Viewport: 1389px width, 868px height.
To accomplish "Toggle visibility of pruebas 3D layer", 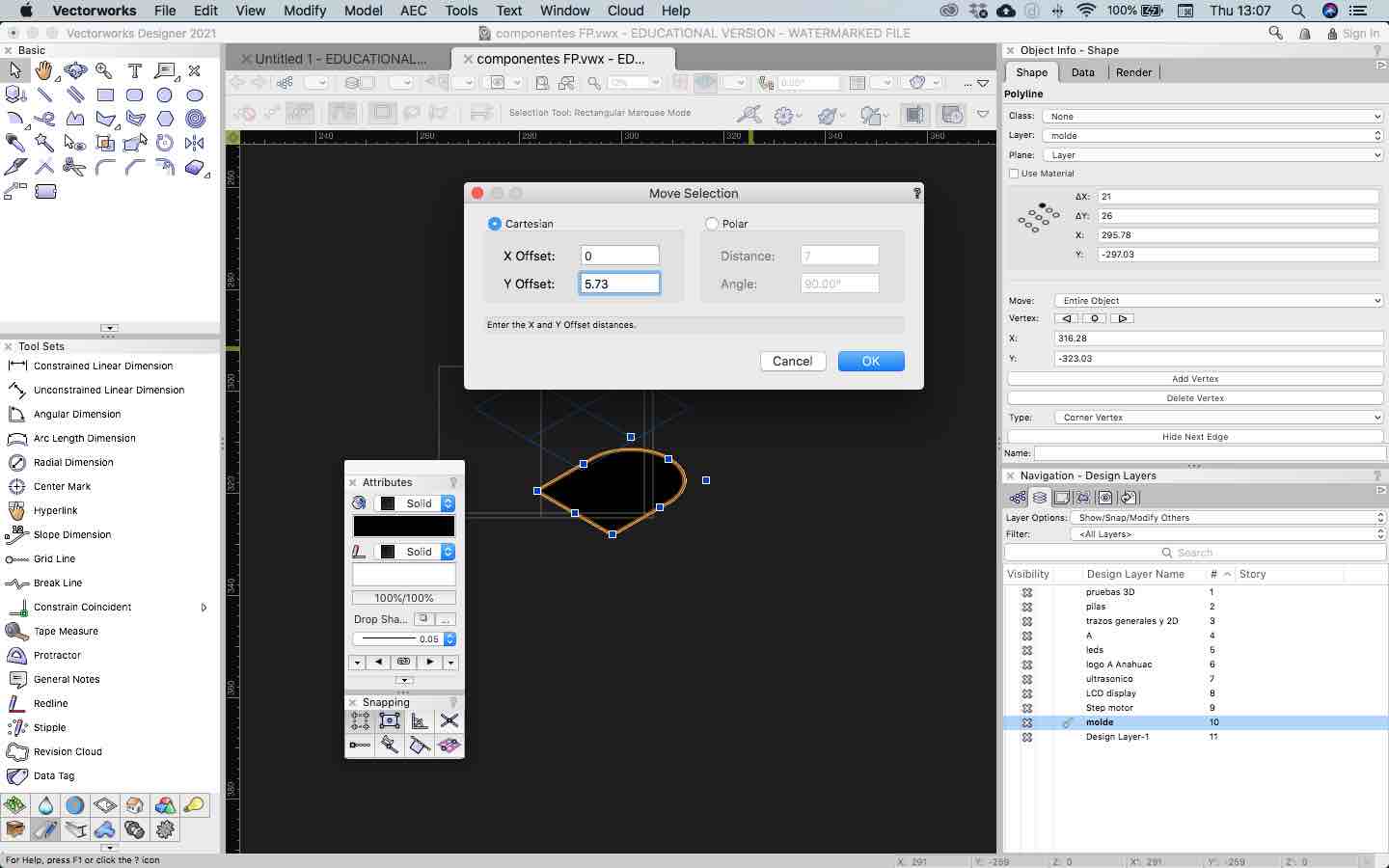I will tap(1027, 592).
